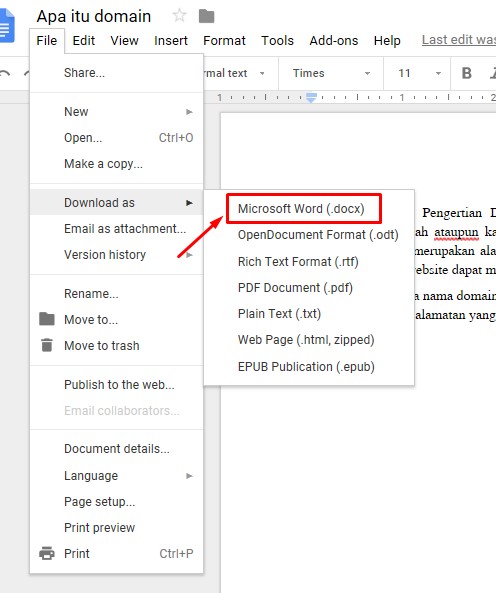This screenshot has width=496, height=593.
Task: Click the document title Apa itu domain
Action: [94, 16]
